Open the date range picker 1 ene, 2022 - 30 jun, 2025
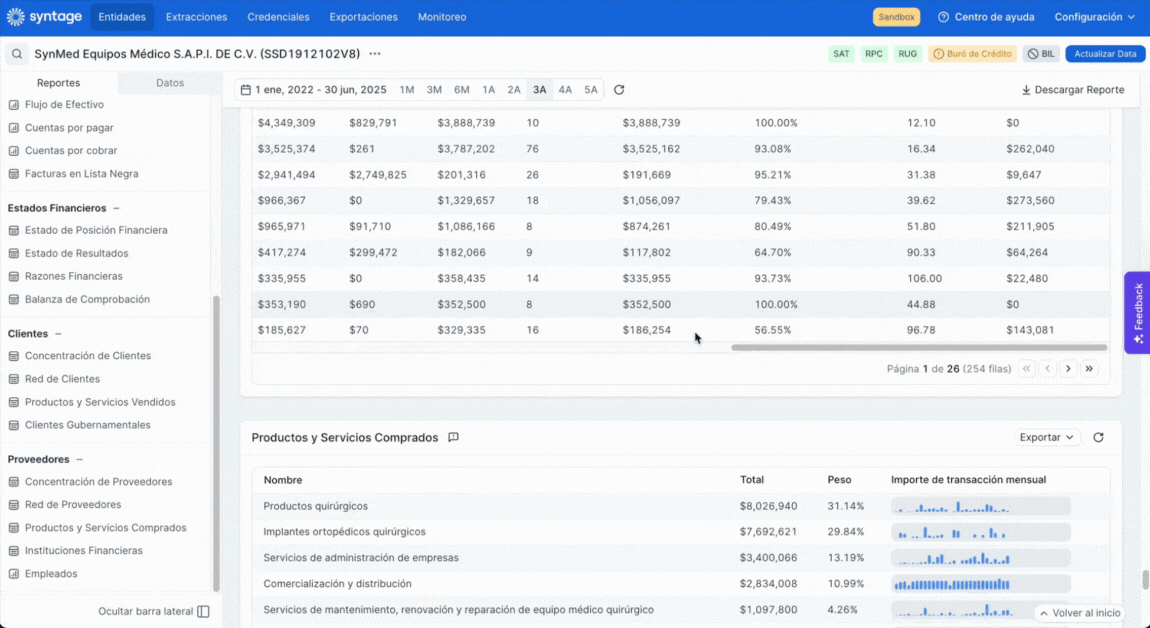Image resolution: width=1150 pixels, height=628 pixels. pyautogui.click(x=314, y=90)
